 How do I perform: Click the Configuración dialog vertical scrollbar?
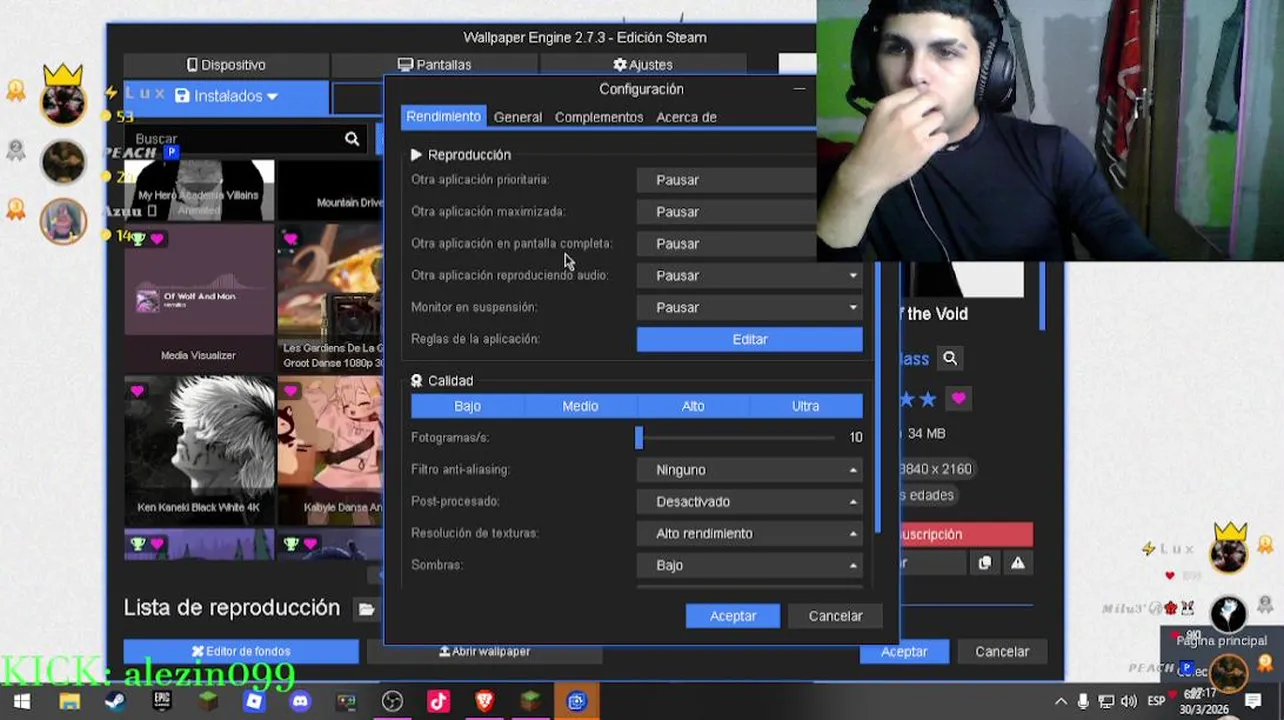coord(878,398)
